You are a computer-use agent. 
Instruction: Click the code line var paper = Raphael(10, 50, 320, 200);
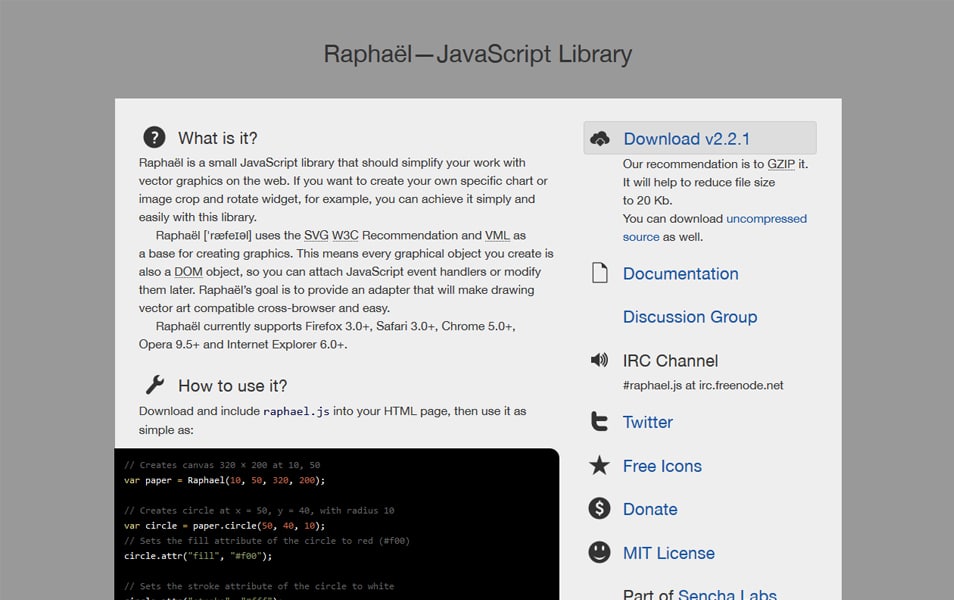tap(225, 480)
